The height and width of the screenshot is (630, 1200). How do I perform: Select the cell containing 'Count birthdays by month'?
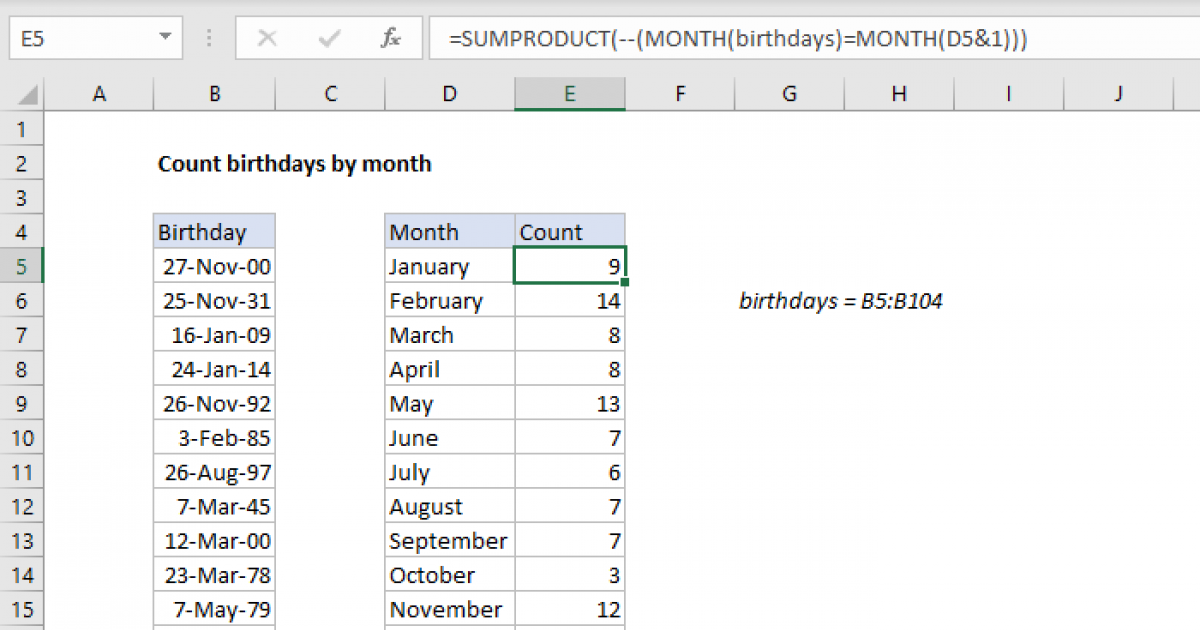click(214, 163)
